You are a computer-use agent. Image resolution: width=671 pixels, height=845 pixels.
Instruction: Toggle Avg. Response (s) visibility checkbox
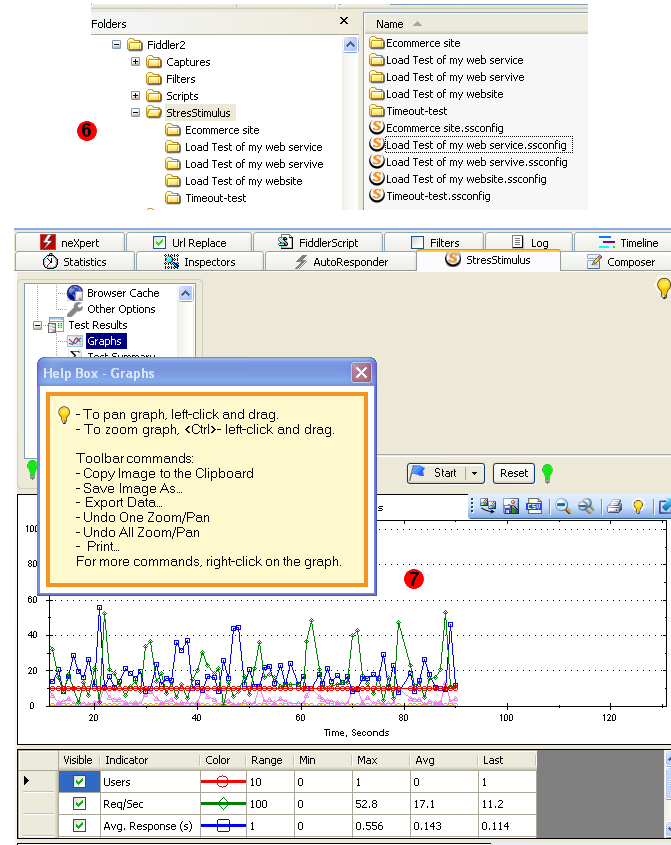point(79,826)
